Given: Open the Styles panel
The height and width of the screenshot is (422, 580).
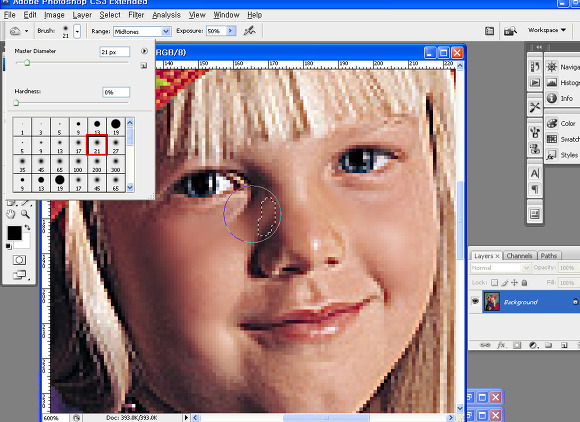Looking at the screenshot, I should tap(562, 155).
